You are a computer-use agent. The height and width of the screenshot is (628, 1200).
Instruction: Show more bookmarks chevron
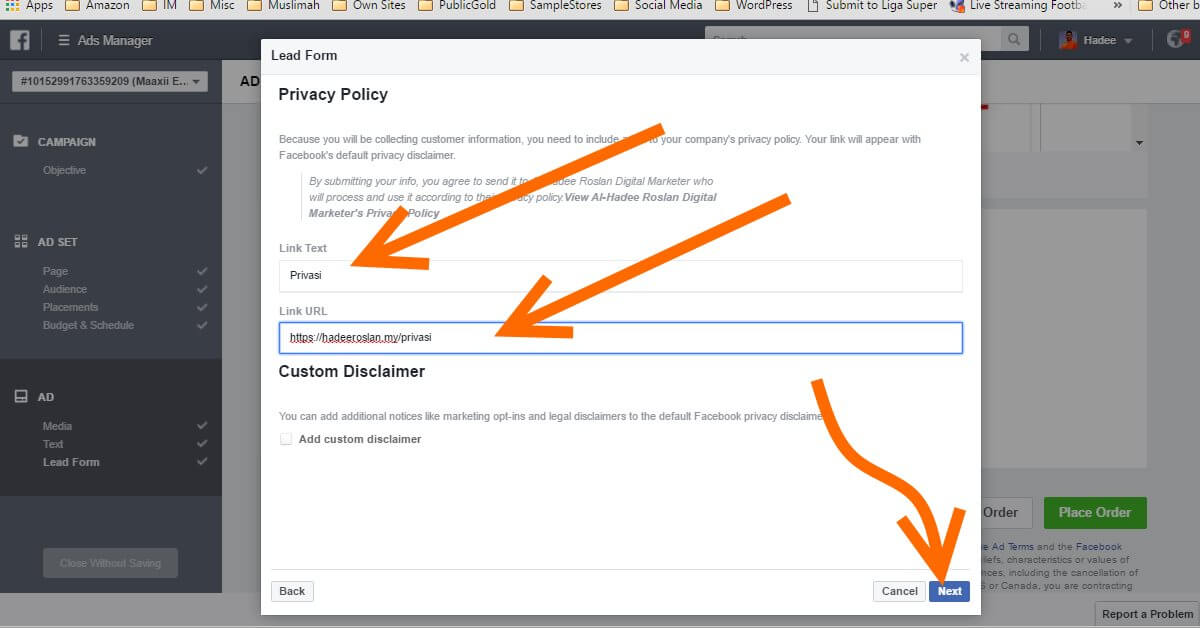tap(1117, 5)
